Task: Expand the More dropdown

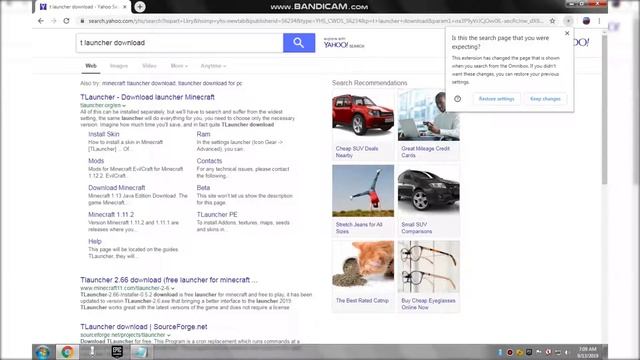Action: pyautogui.click(x=179, y=66)
